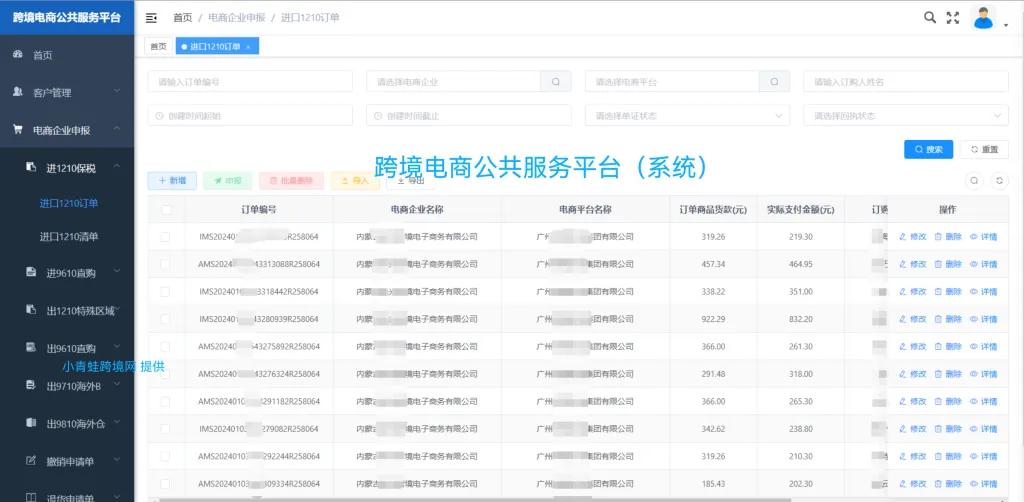
Task: View details of order with amount 457.34
Action: tap(984, 264)
